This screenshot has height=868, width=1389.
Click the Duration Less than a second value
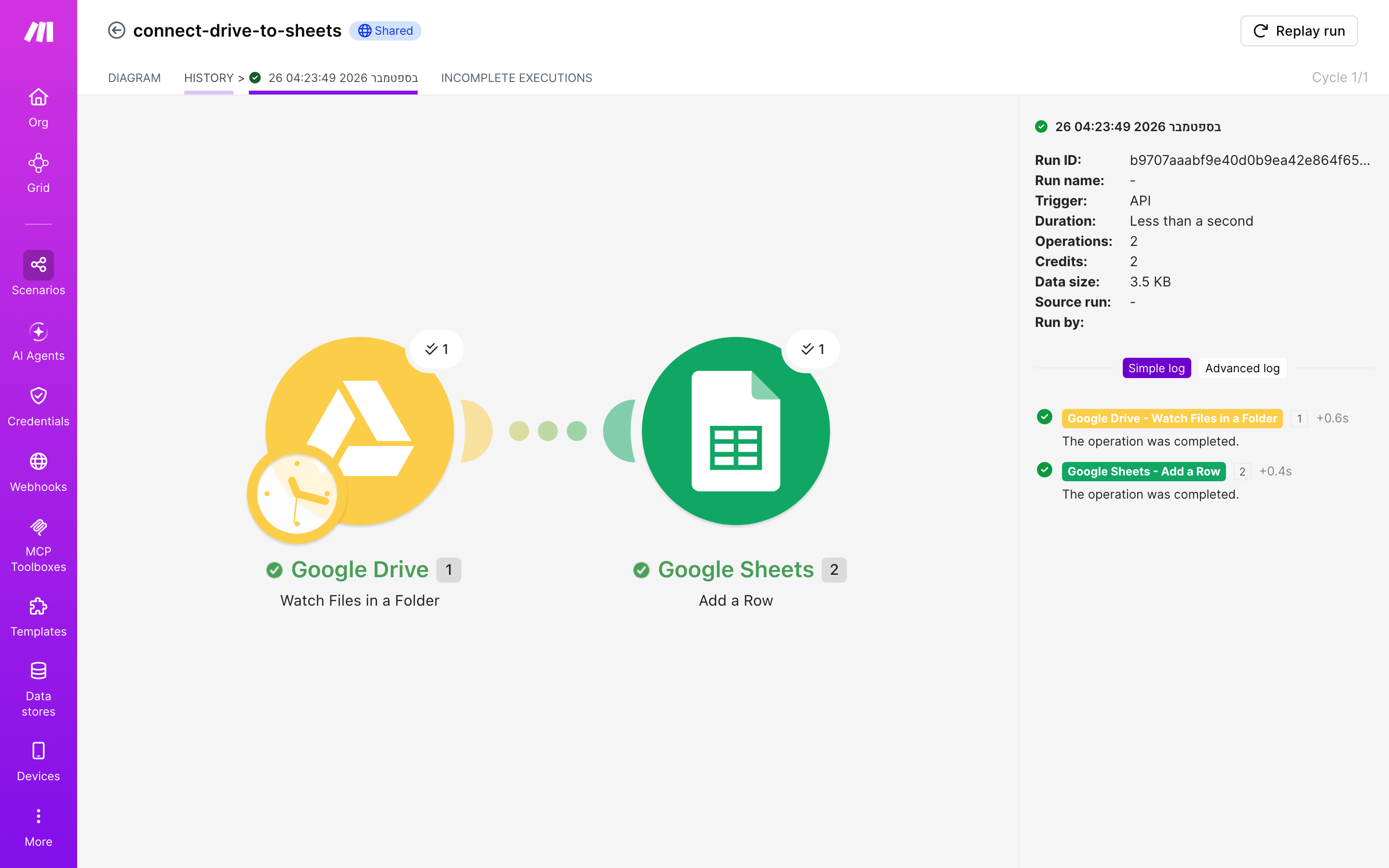point(1192,221)
